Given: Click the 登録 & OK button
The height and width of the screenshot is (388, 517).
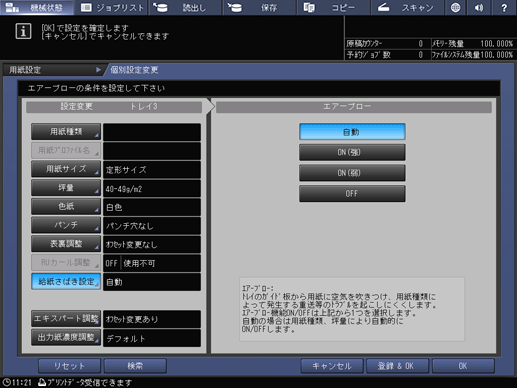Looking at the screenshot, I should (x=397, y=366).
